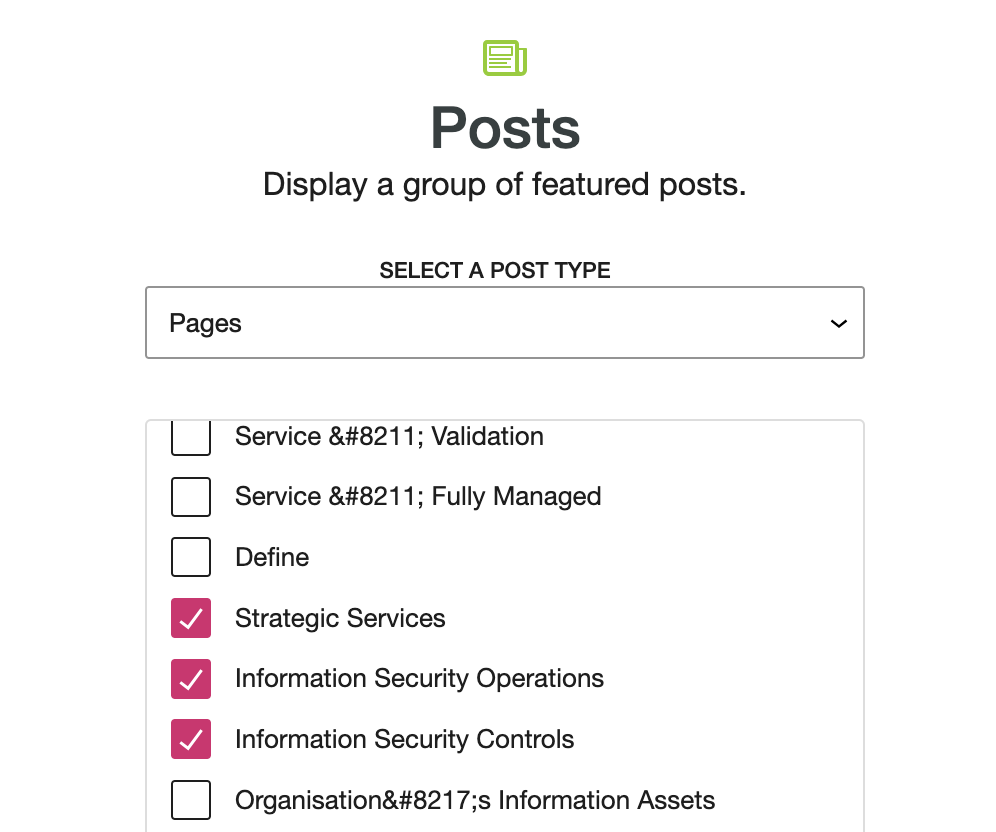
Task: Uncheck Information Security Operations checkbox
Action: click(191, 678)
